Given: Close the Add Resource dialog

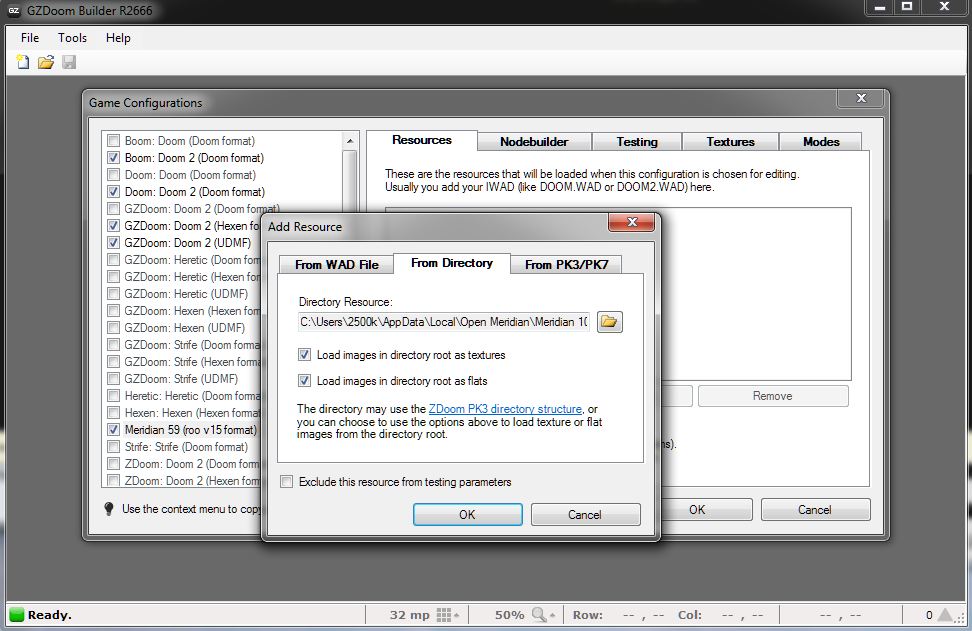Looking at the screenshot, I should [x=632, y=222].
